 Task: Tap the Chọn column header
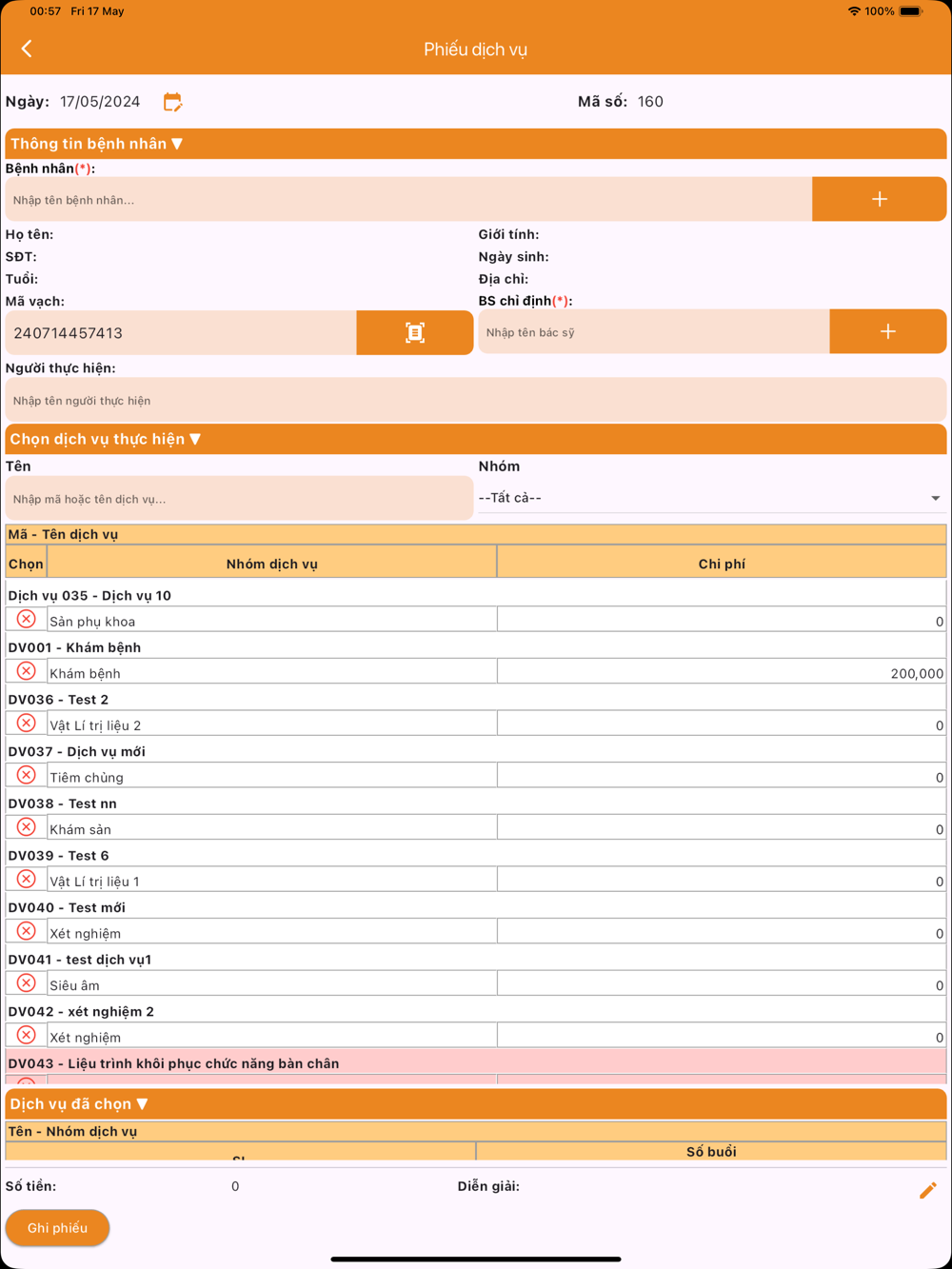click(x=26, y=564)
